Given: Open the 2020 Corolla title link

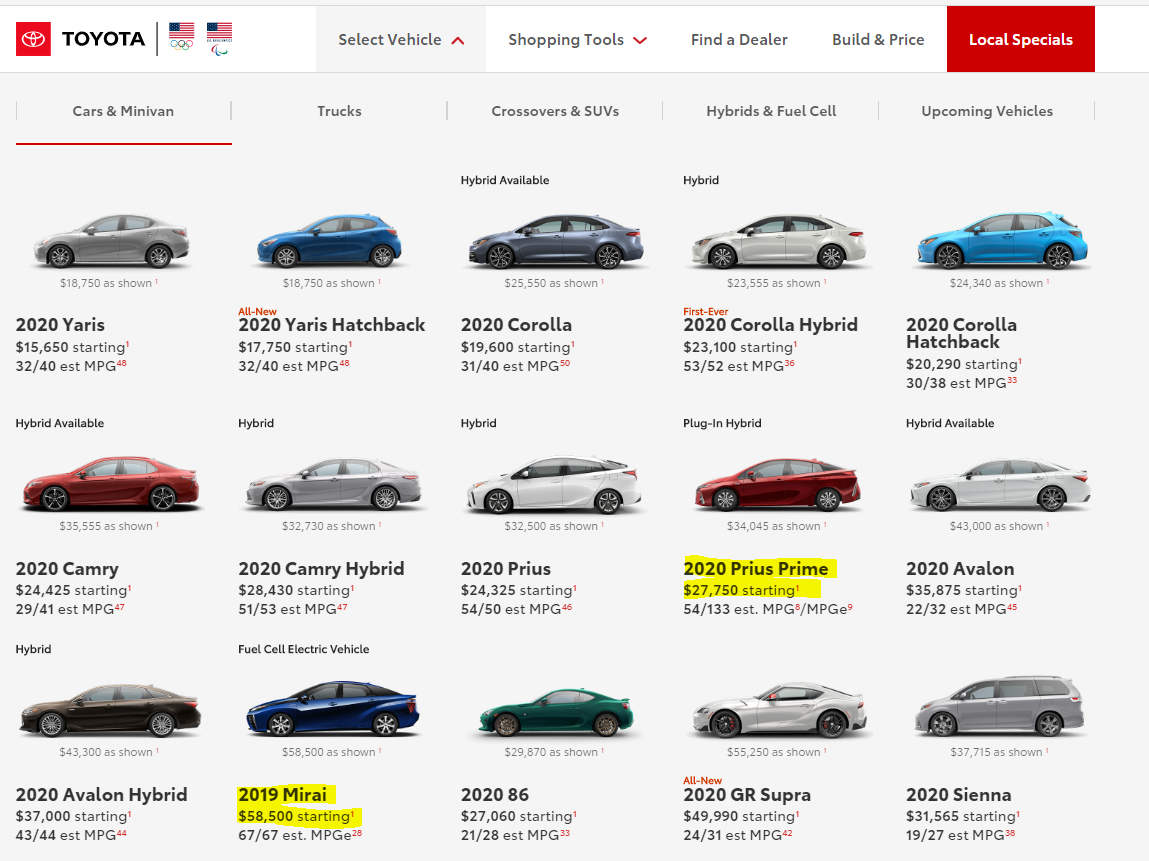Looking at the screenshot, I should tap(516, 325).
